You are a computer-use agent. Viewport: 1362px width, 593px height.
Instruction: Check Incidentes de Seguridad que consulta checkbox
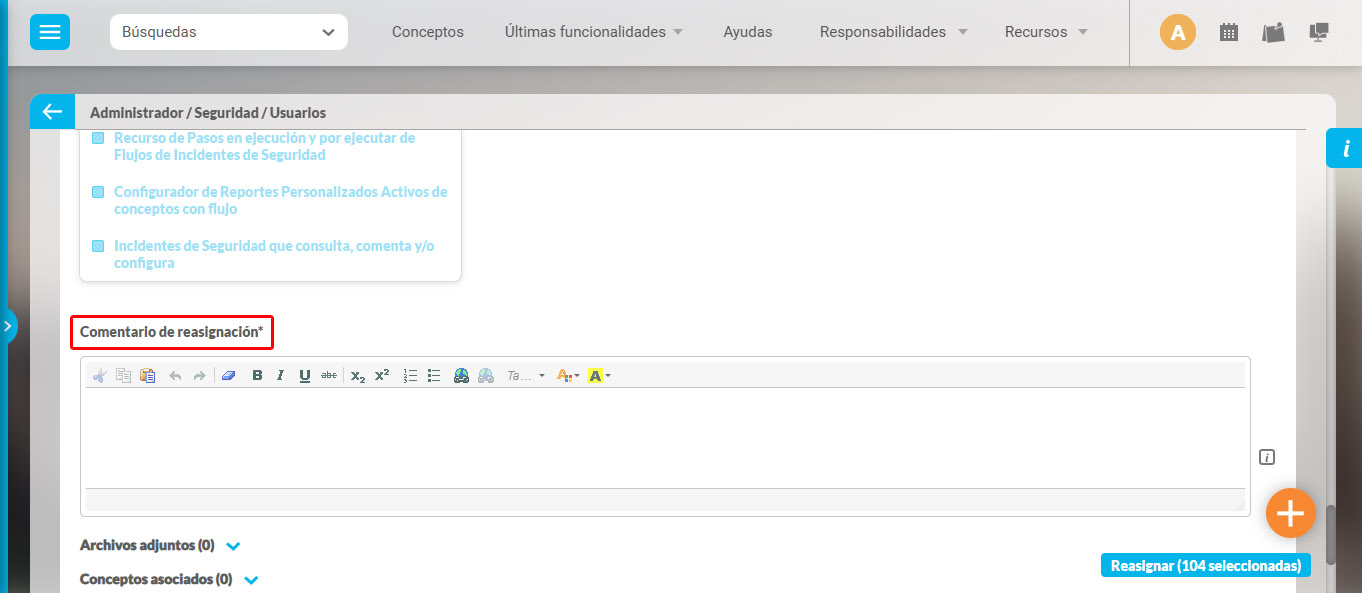98,246
